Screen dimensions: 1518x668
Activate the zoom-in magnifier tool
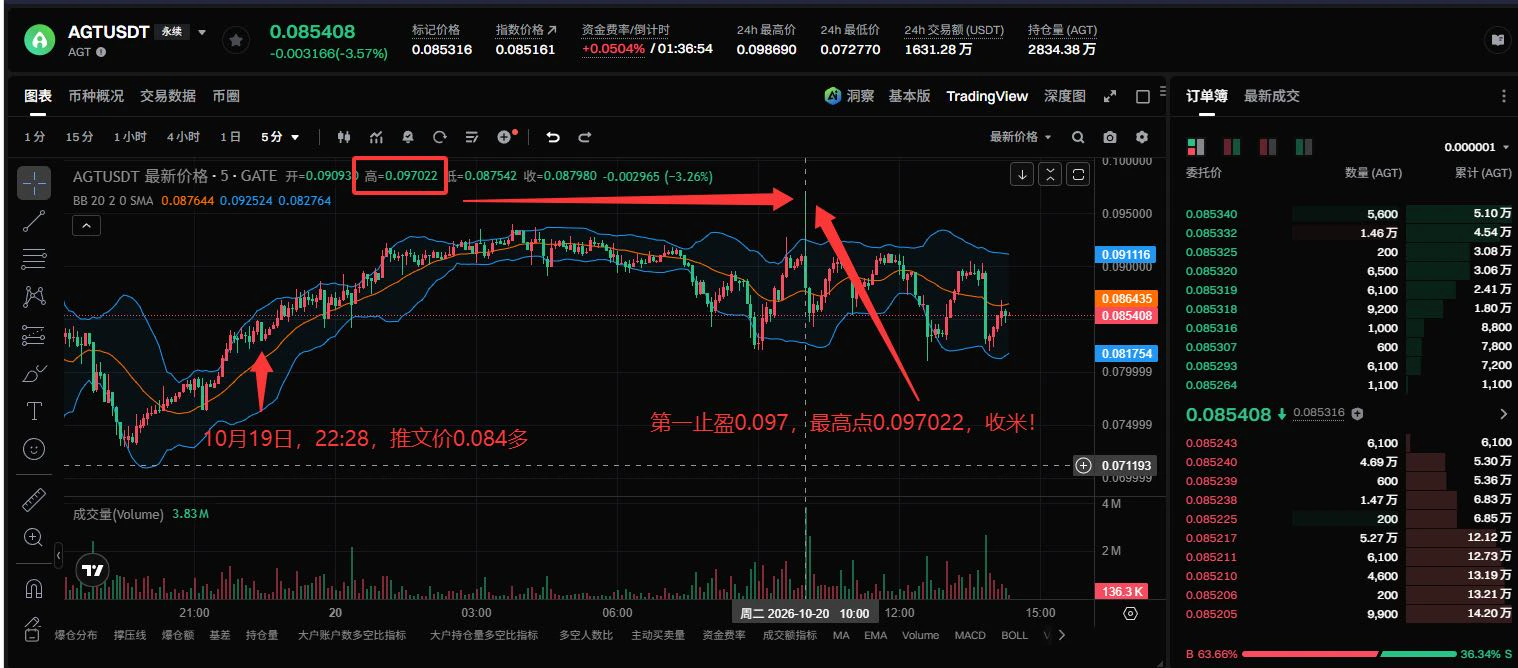[34, 537]
